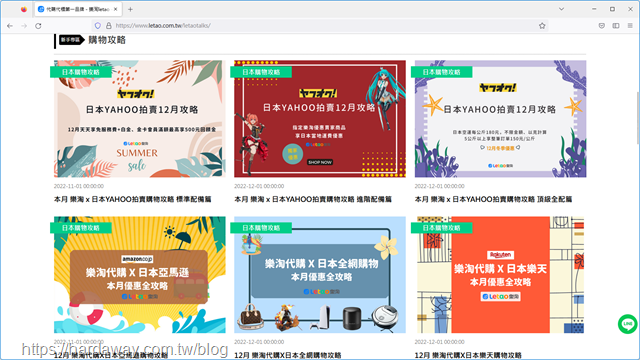Open a new browser tab
Image resolution: width=640 pixels, height=360 pixels.
pos(130,9)
